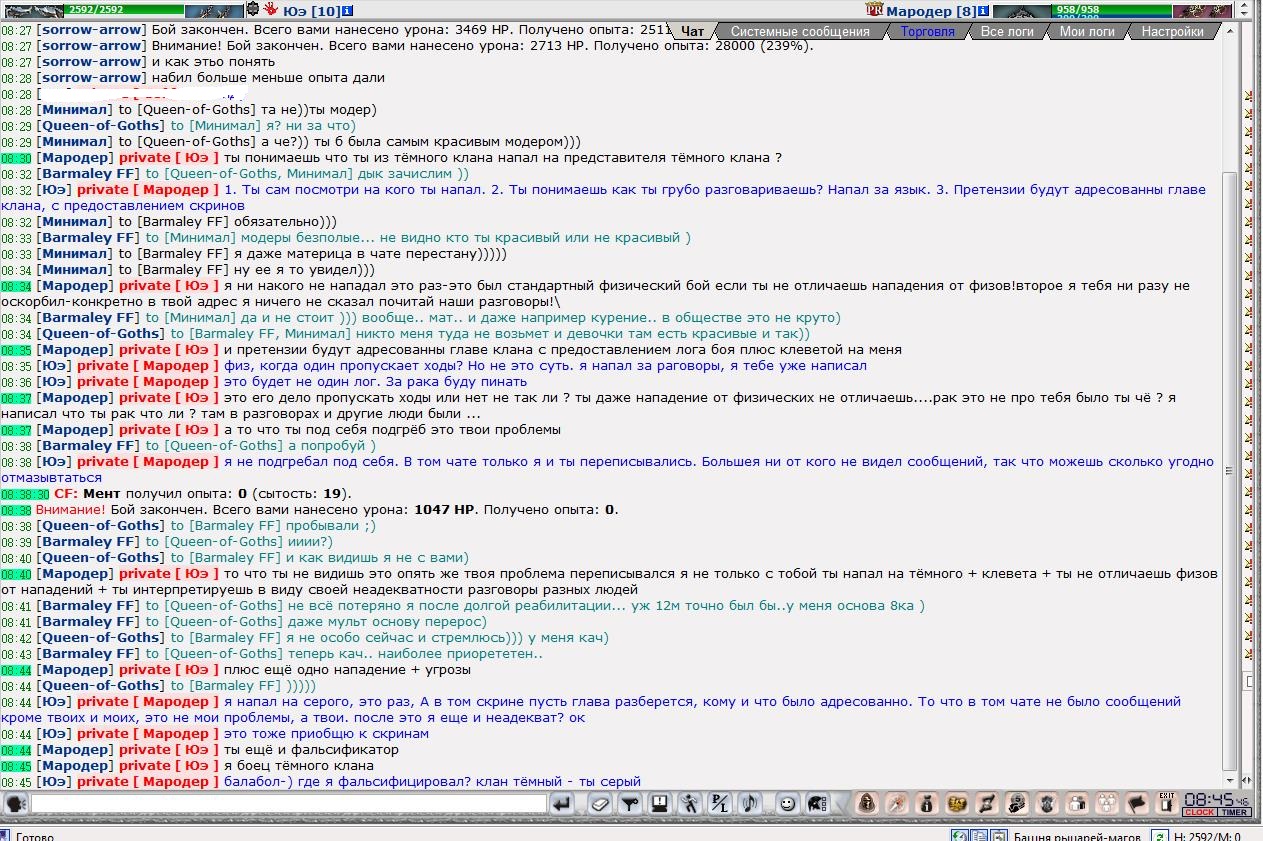
Task: Click player name Юэ [10] in header
Action: (311, 11)
